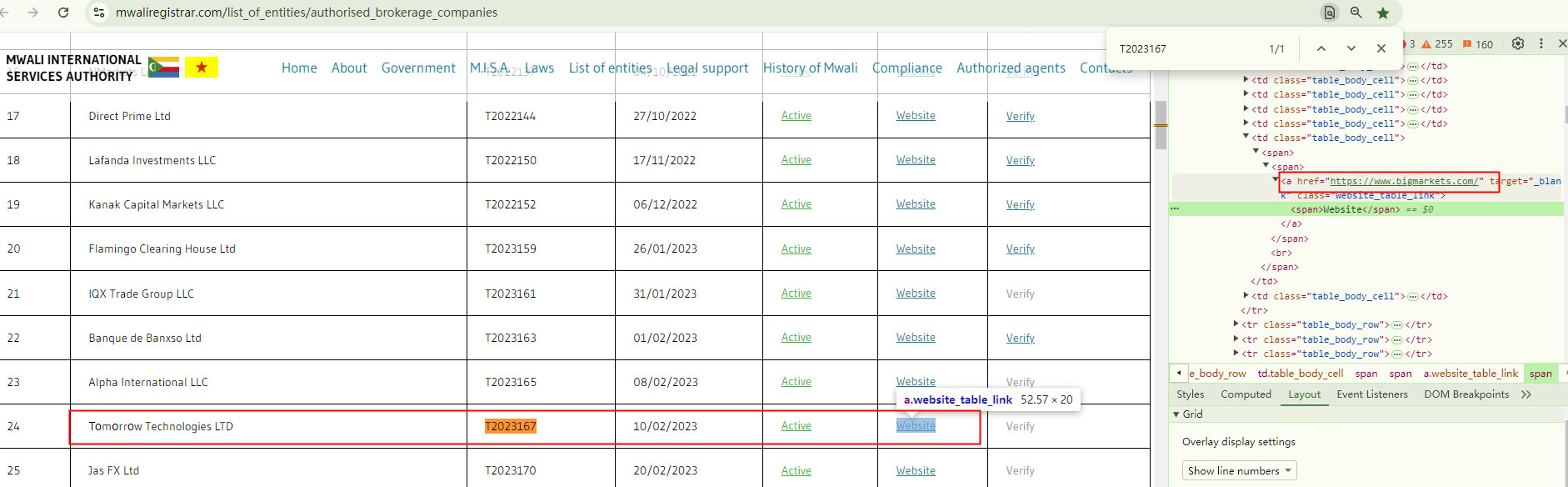This screenshot has width=1568, height=487.
Task: Click the bookmark star icon
Action: pyautogui.click(x=1383, y=13)
